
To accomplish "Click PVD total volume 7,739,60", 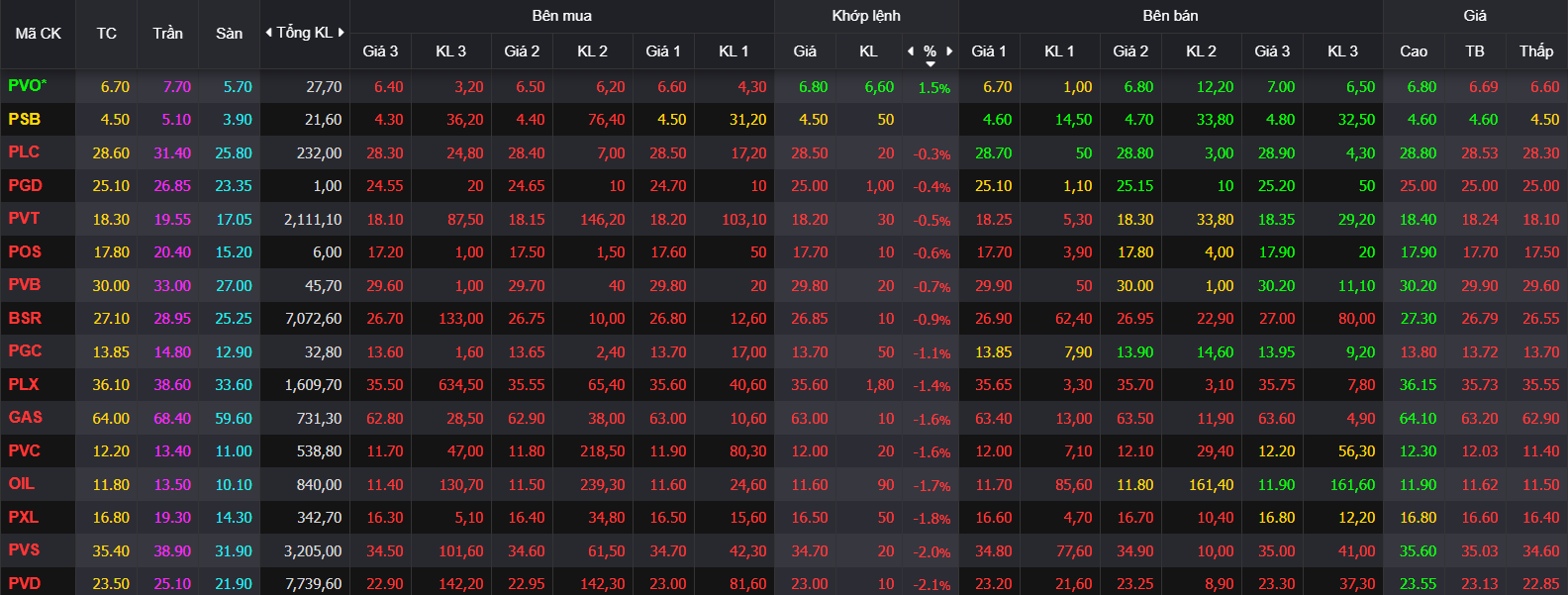I will [313, 584].
